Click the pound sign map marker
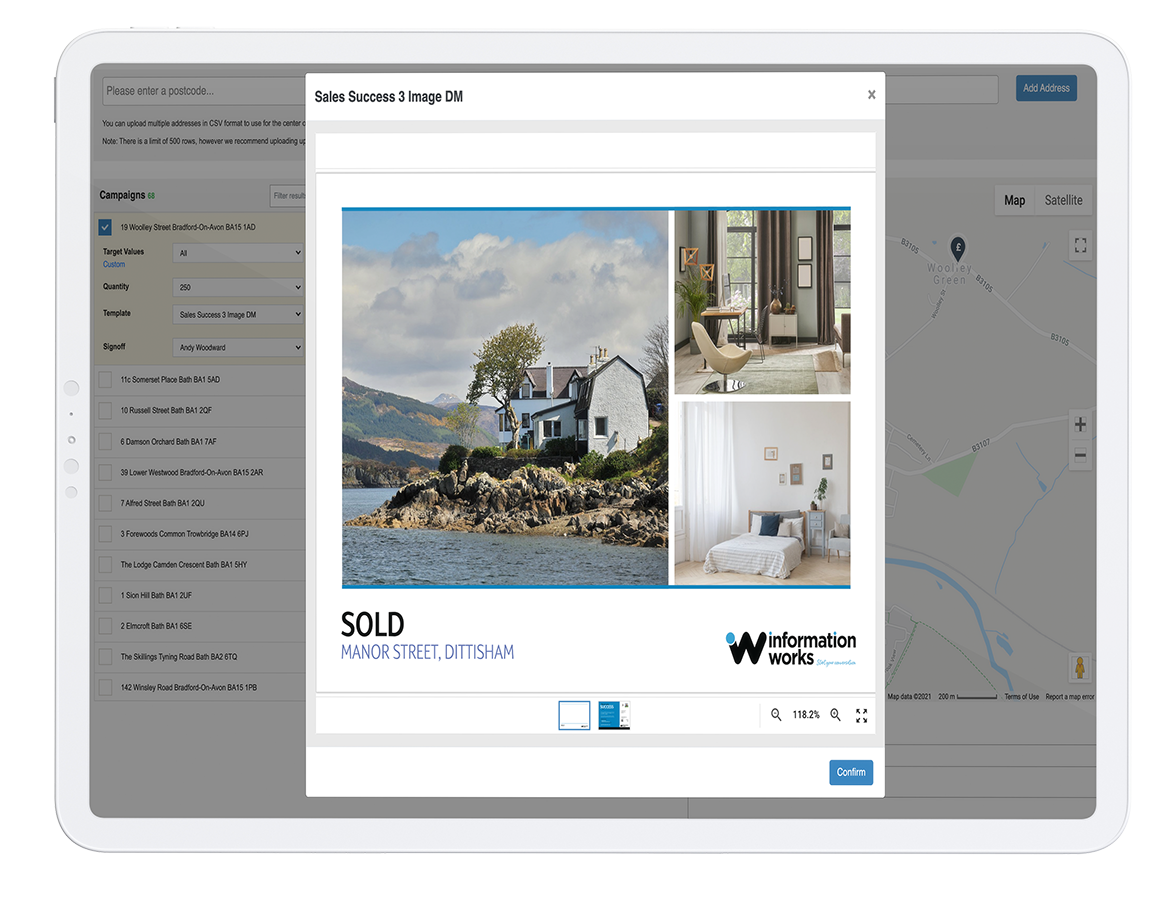 click(957, 248)
